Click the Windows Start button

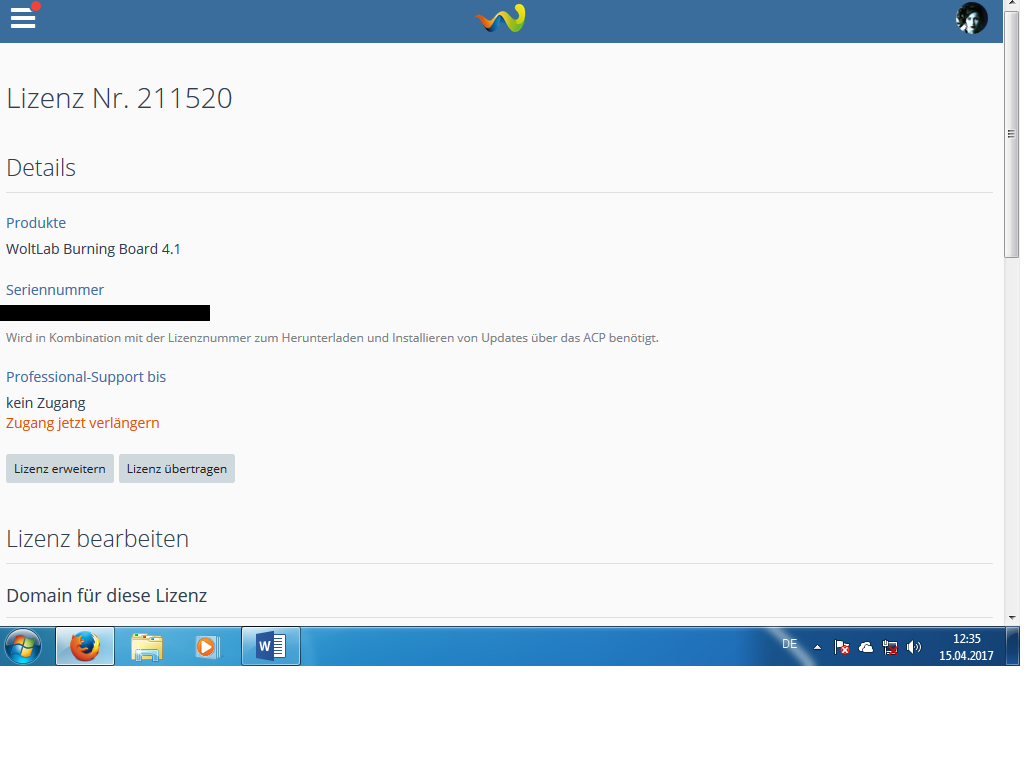pos(22,647)
